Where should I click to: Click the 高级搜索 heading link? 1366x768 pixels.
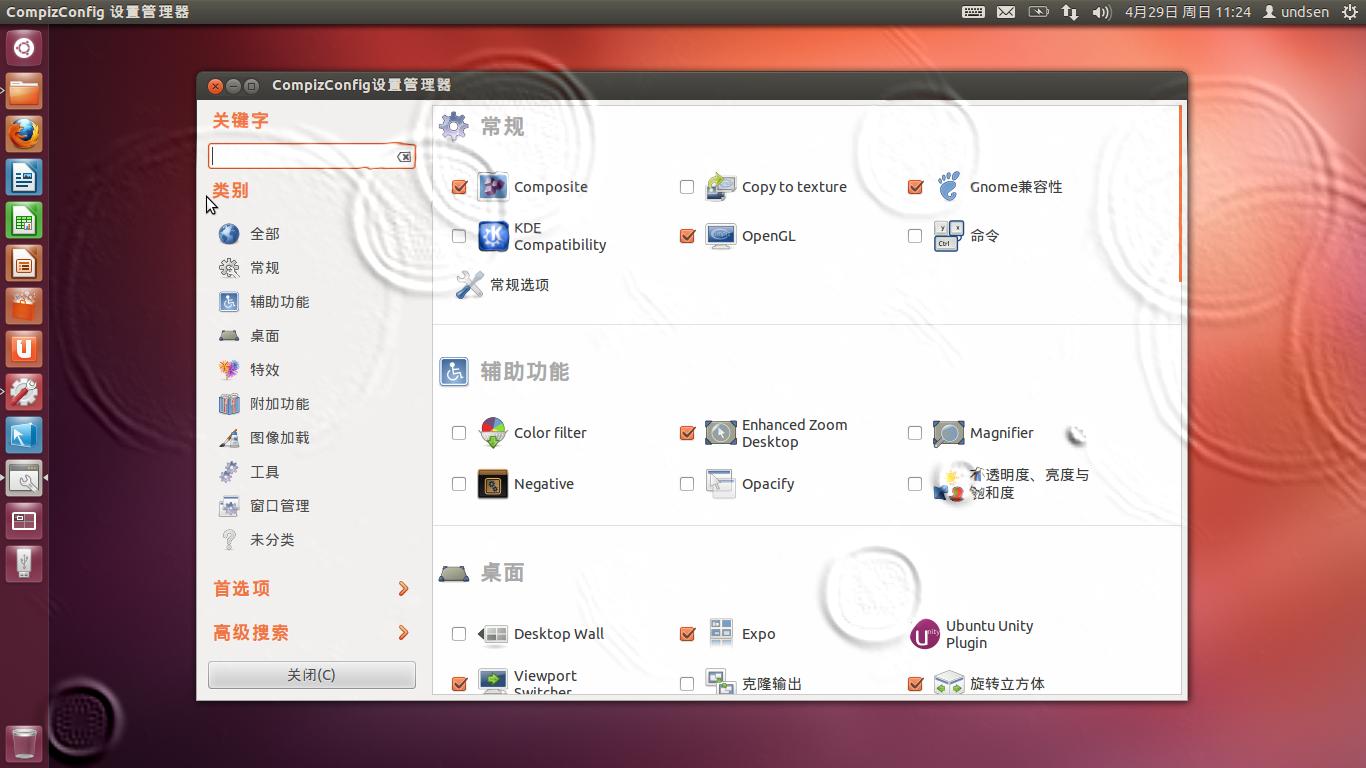[251, 633]
